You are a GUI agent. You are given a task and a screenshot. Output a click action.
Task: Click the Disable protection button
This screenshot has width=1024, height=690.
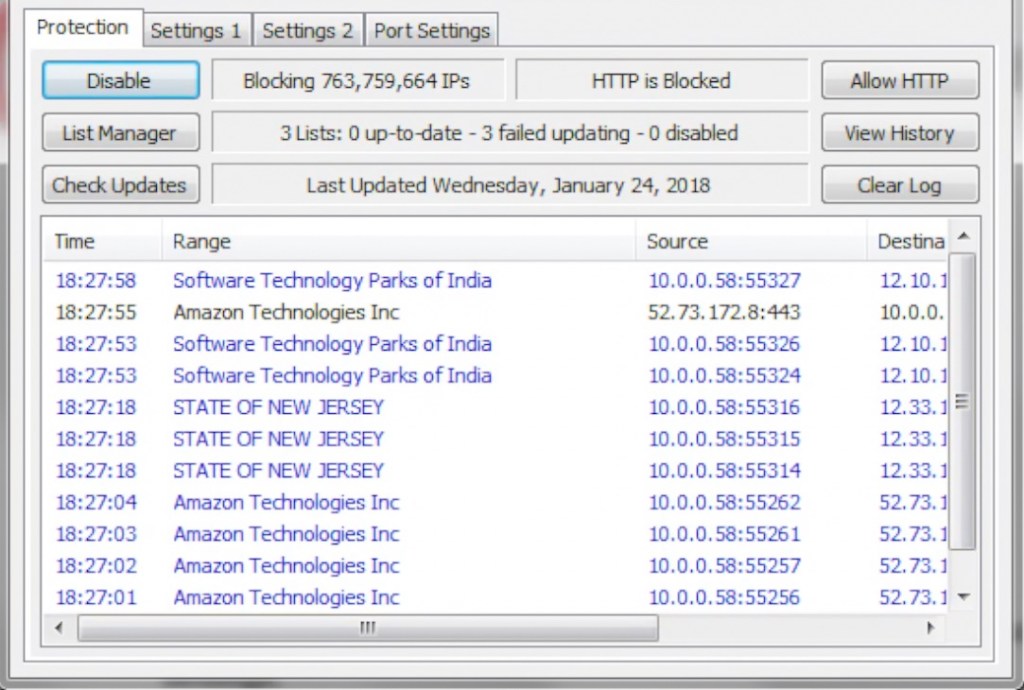(120, 81)
